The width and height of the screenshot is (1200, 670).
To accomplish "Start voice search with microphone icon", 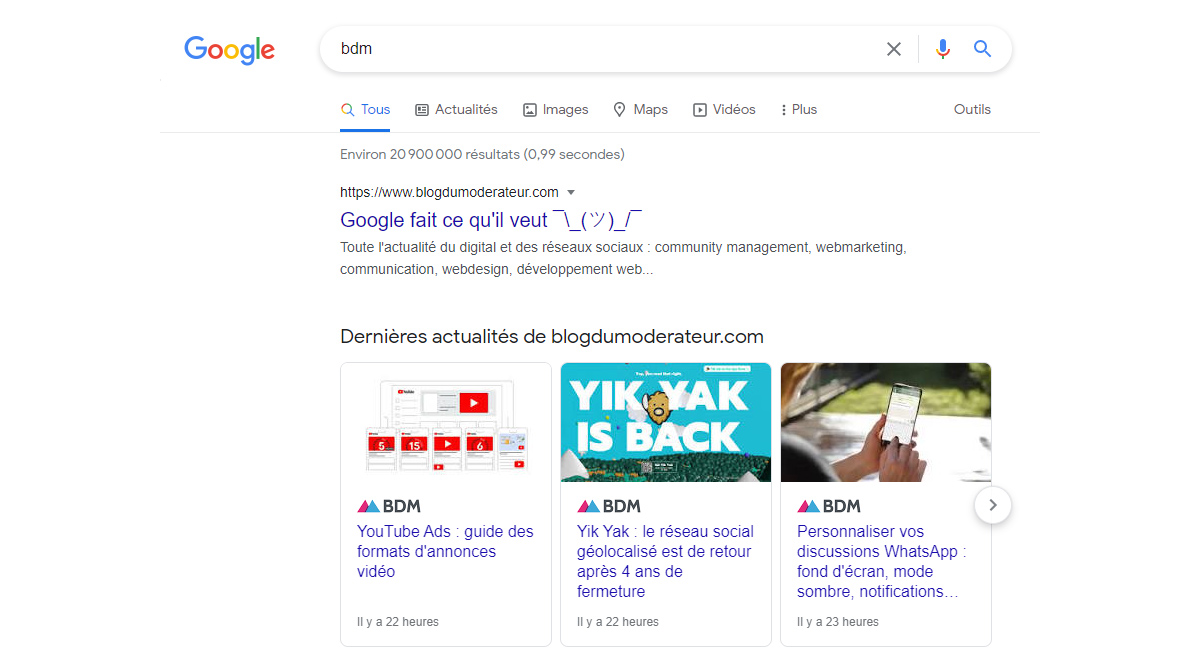I will tap(942, 49).
